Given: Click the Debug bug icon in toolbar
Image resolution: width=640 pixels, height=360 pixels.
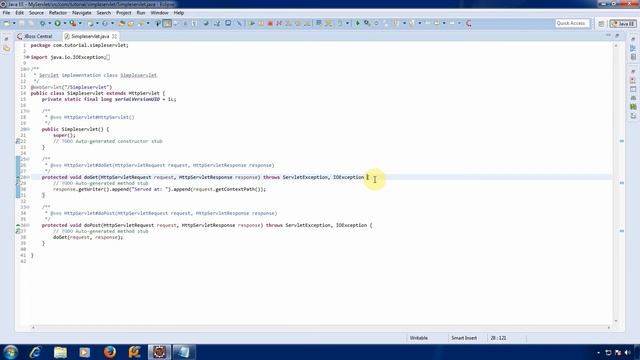Looking at the screenshot, I should (42, 23).
